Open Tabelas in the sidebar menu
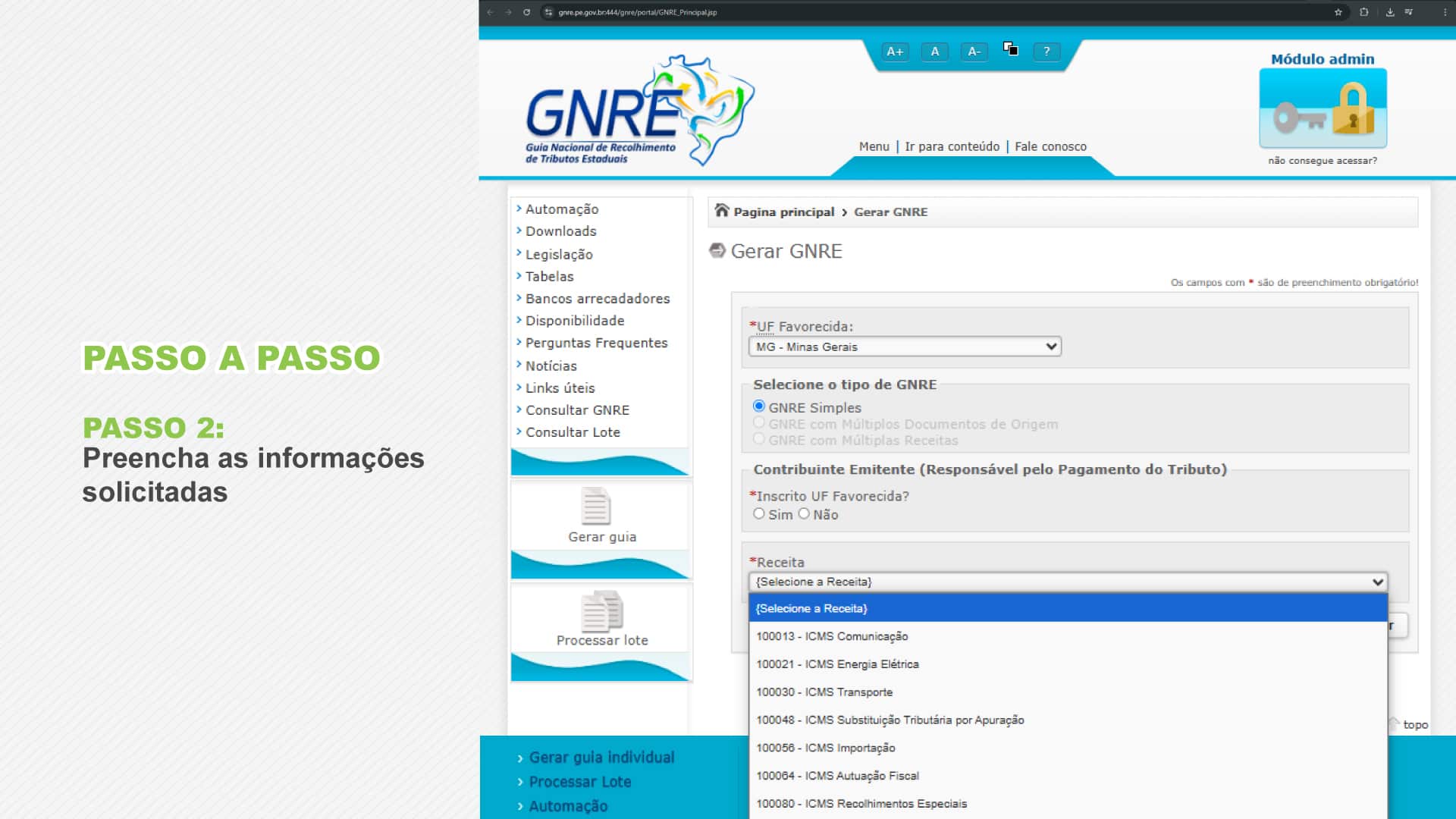Viewport: 1456px width, 819px height. [550, 277]
